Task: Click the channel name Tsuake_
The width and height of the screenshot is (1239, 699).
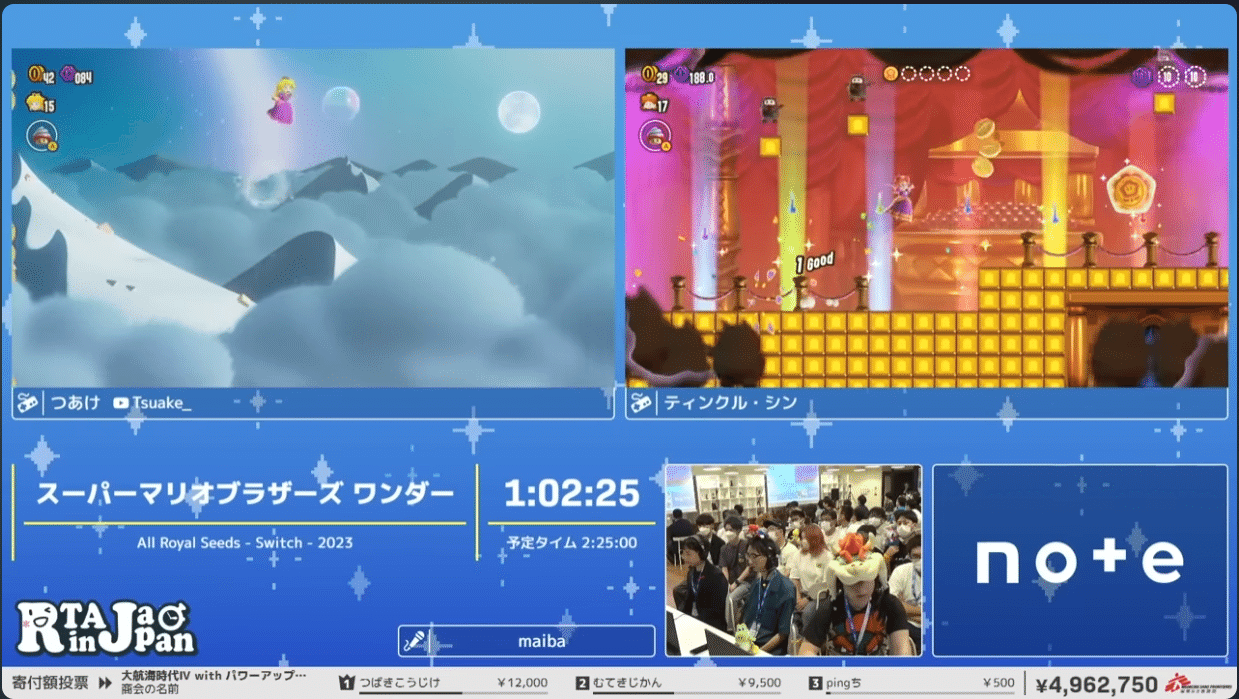Action: (x=162, y=403)
